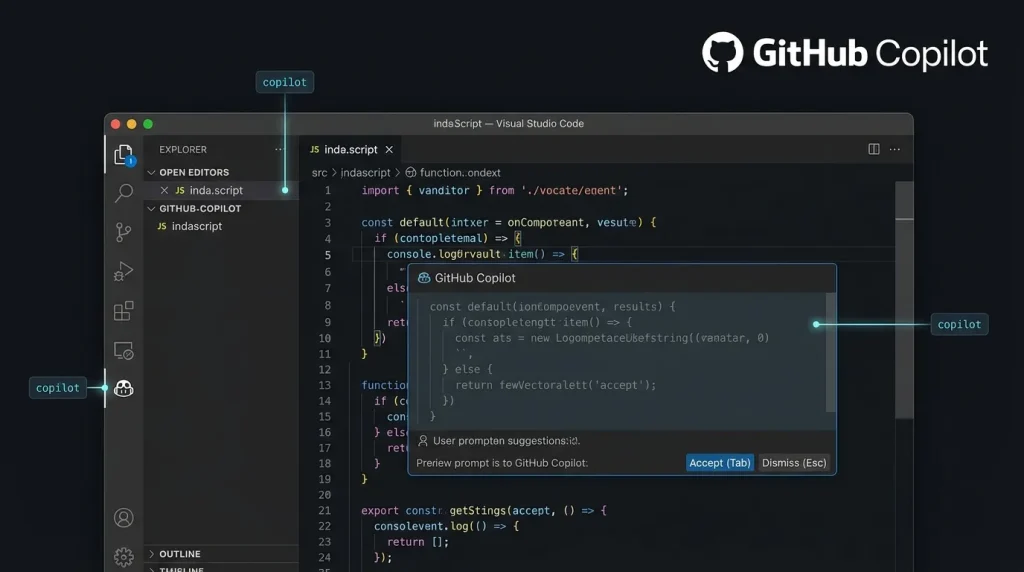Screen dimensions: 1024x572
Task: Click suggested 'const ats = new' line
Action: [x=612, y=338]
